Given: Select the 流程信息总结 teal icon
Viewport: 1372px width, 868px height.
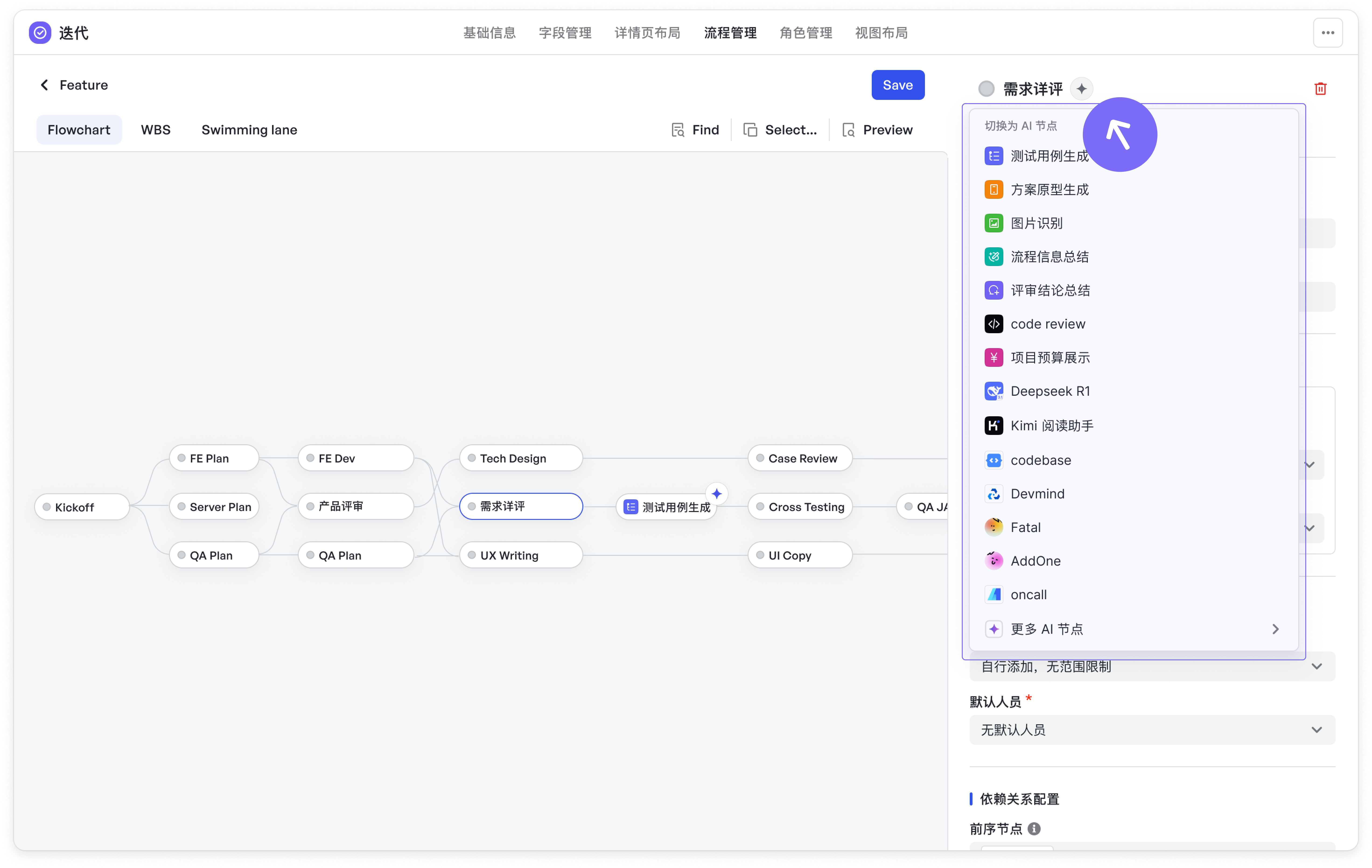Looking at the screenshot, I should pyautogui.click(x=994, y=256).
